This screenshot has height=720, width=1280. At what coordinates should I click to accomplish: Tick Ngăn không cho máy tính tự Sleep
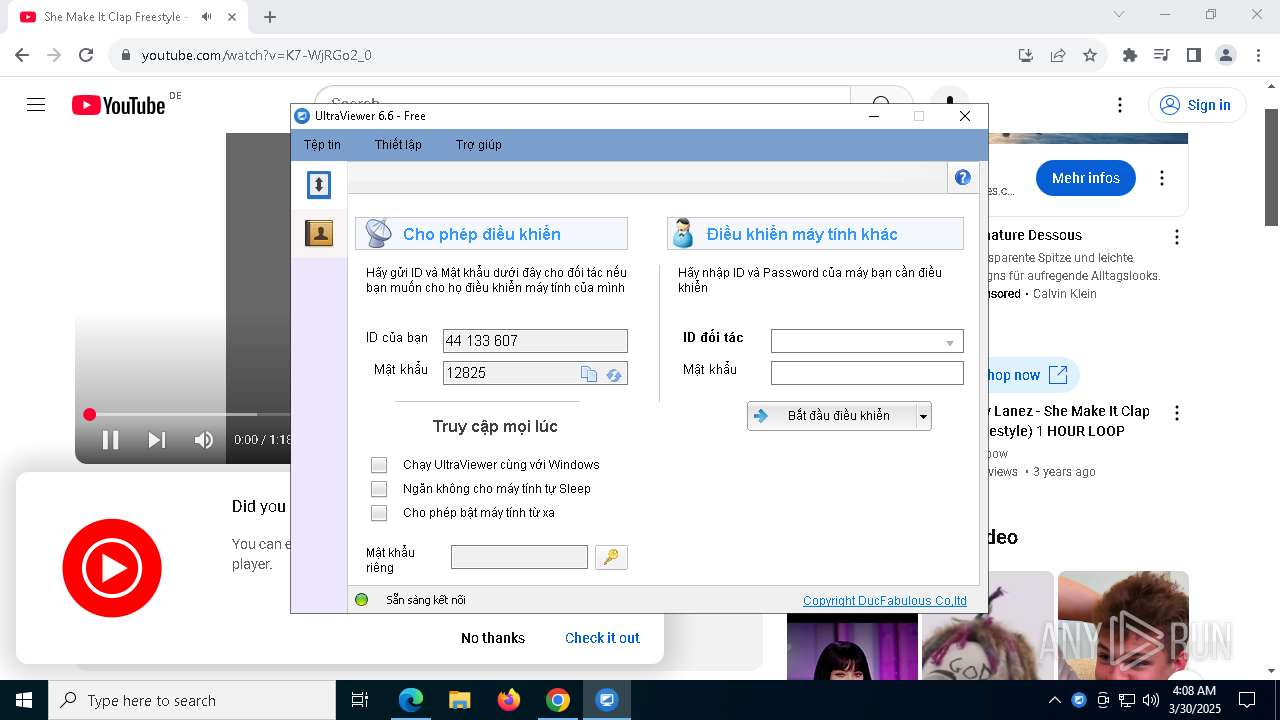[379, 489]
